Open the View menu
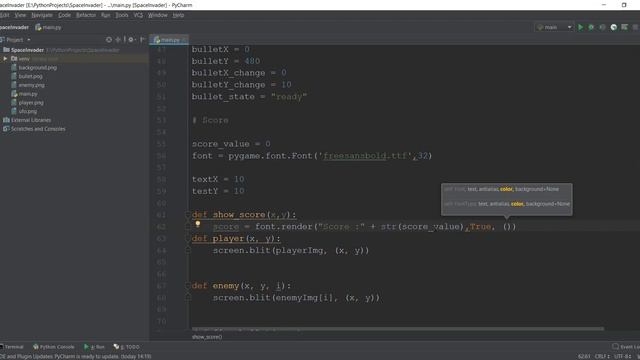Image resolution: width=640 pixels, height=360 pixels. [20, 15]
